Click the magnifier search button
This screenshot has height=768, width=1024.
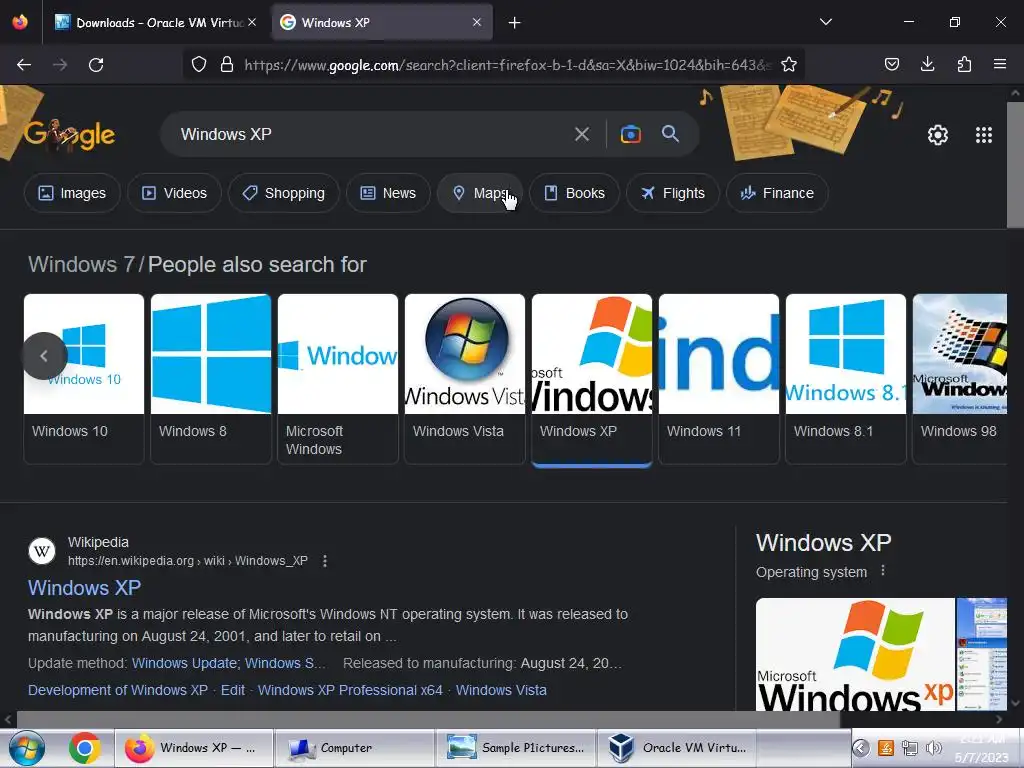pos(670,134)
